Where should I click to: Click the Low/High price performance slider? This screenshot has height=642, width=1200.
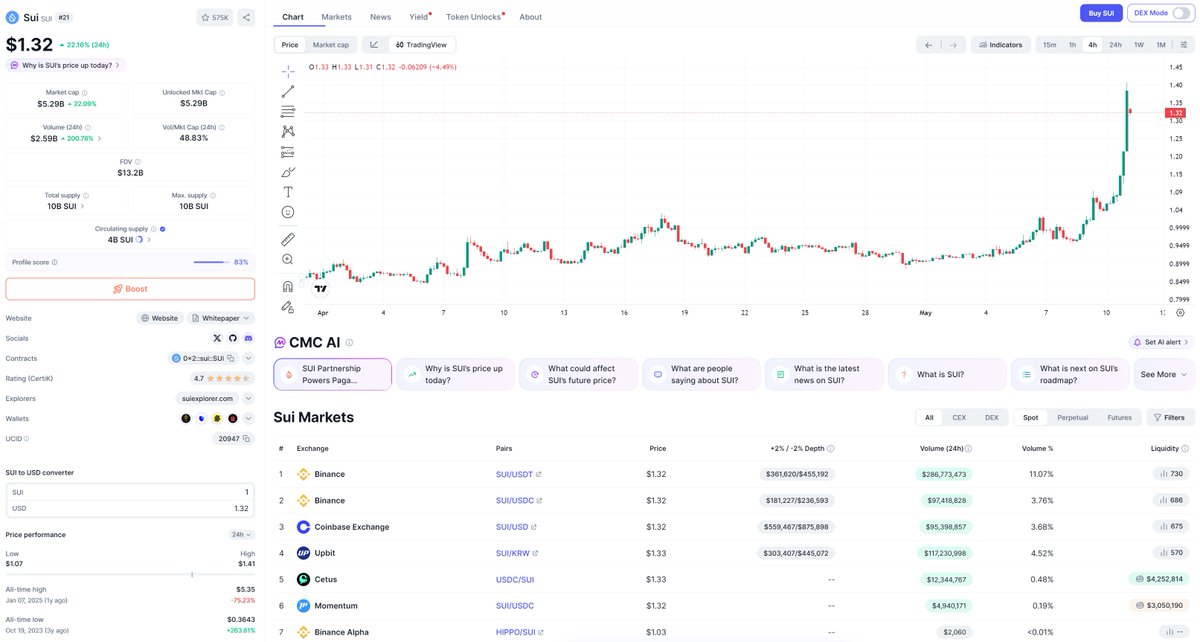click(130, 574)
